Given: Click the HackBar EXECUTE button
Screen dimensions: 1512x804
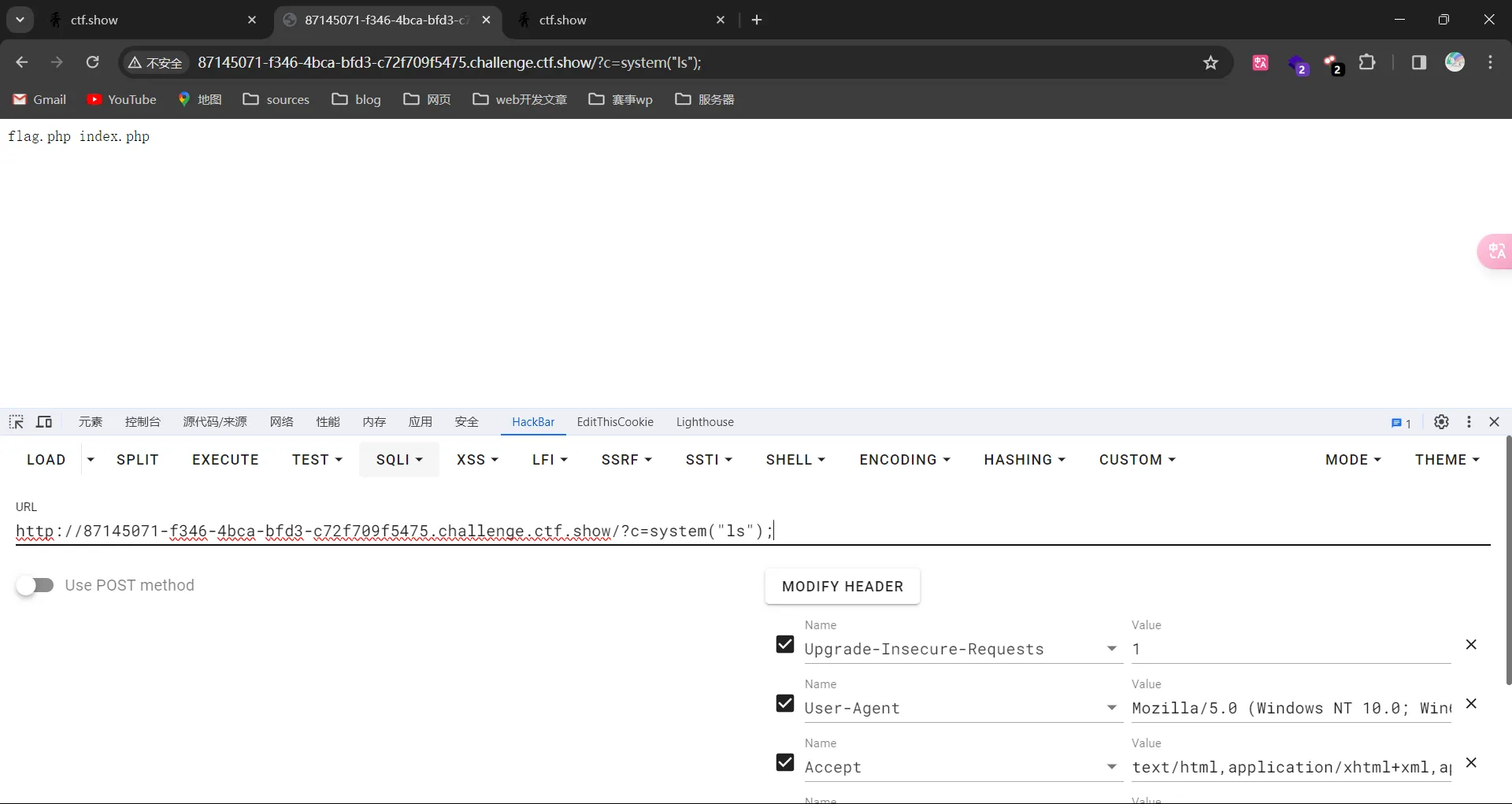Looking at the screenshot, I should pos(225,460).
